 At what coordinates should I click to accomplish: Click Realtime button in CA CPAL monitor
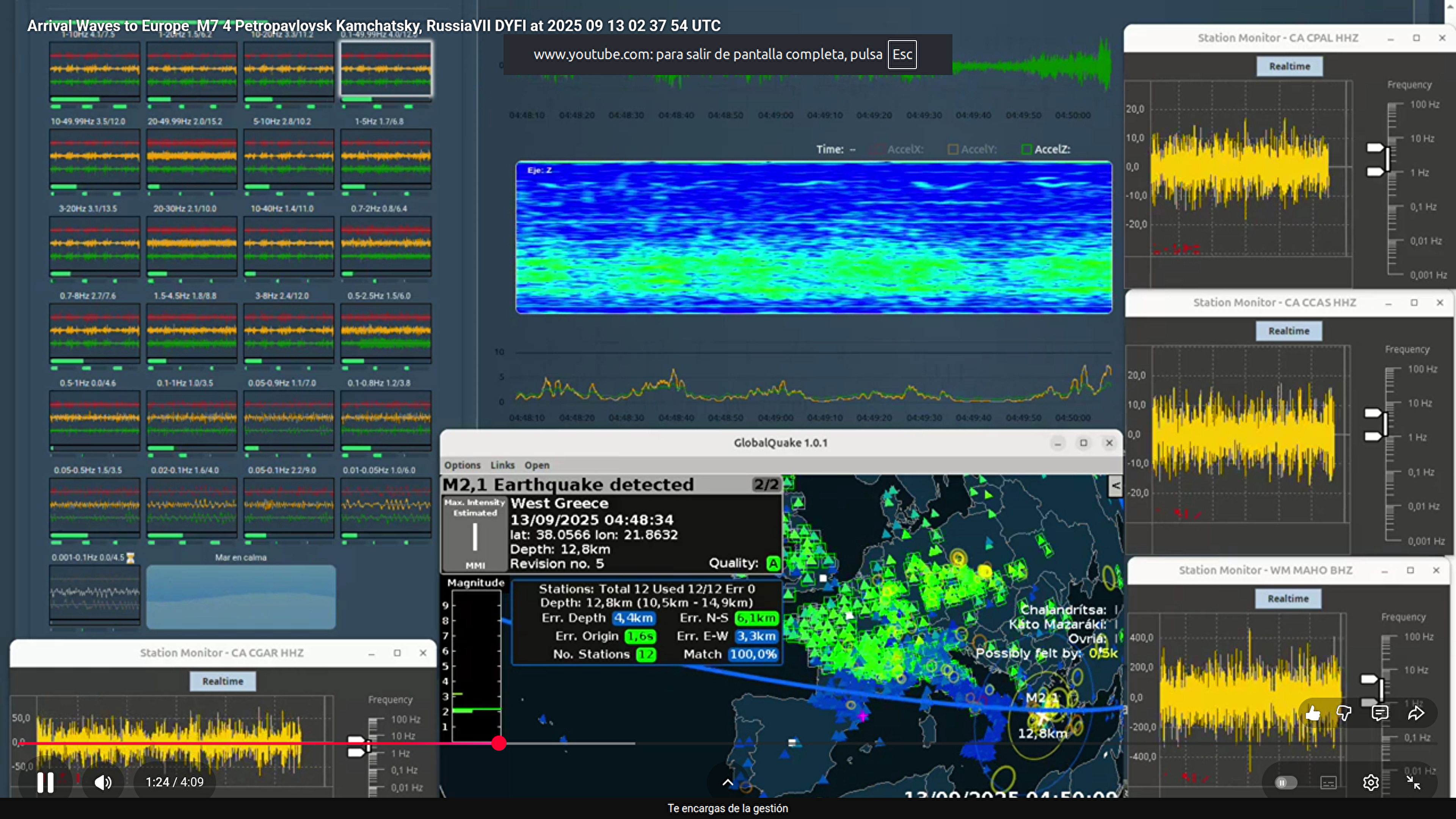click(1289, 66)
